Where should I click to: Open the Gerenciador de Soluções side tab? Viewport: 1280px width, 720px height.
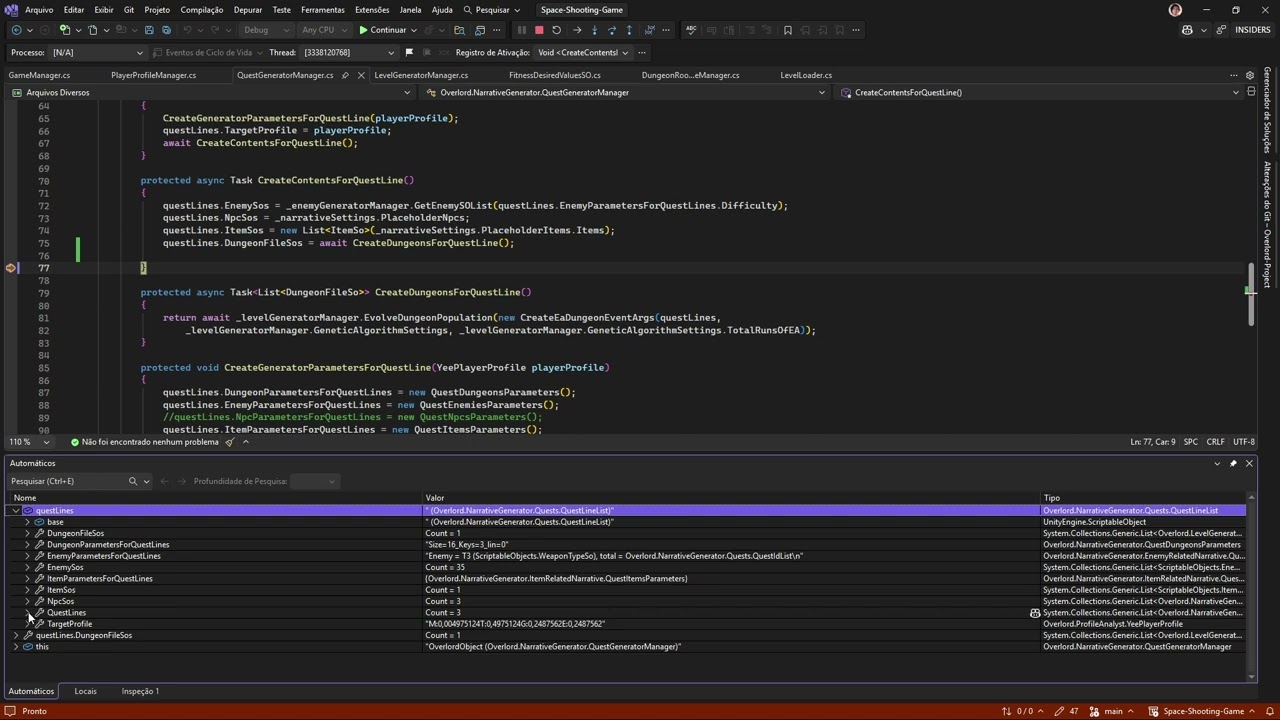point(1267,110)
